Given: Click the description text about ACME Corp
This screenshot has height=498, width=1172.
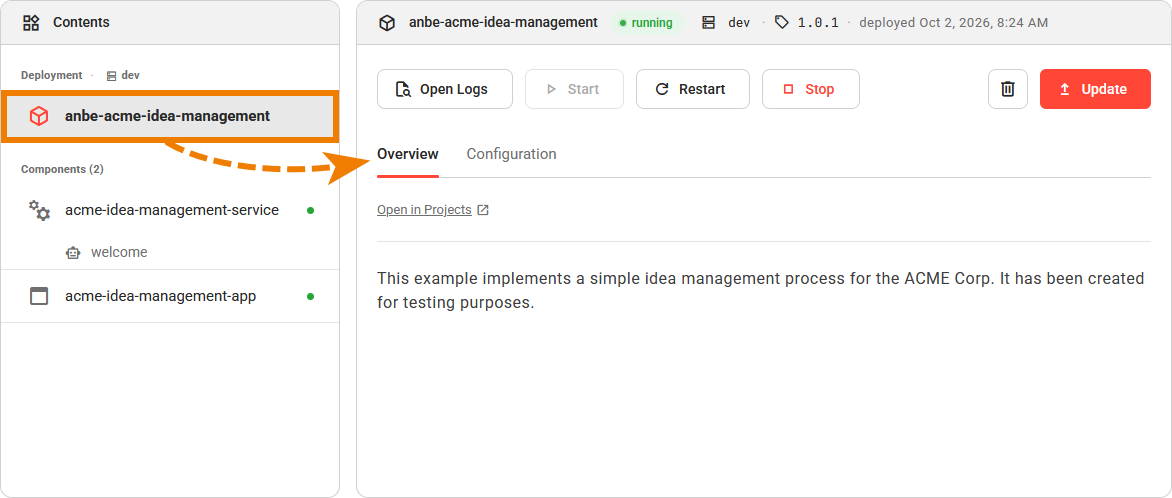Looking at the screenshot, I should click(760, 292).
